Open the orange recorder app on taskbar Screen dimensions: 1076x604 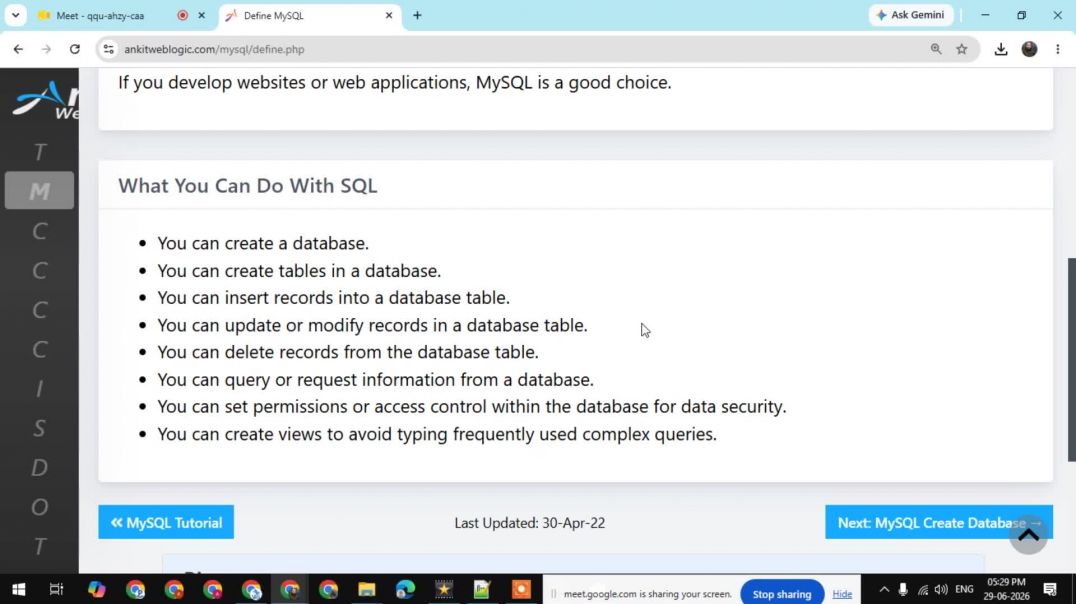[521, 590]
